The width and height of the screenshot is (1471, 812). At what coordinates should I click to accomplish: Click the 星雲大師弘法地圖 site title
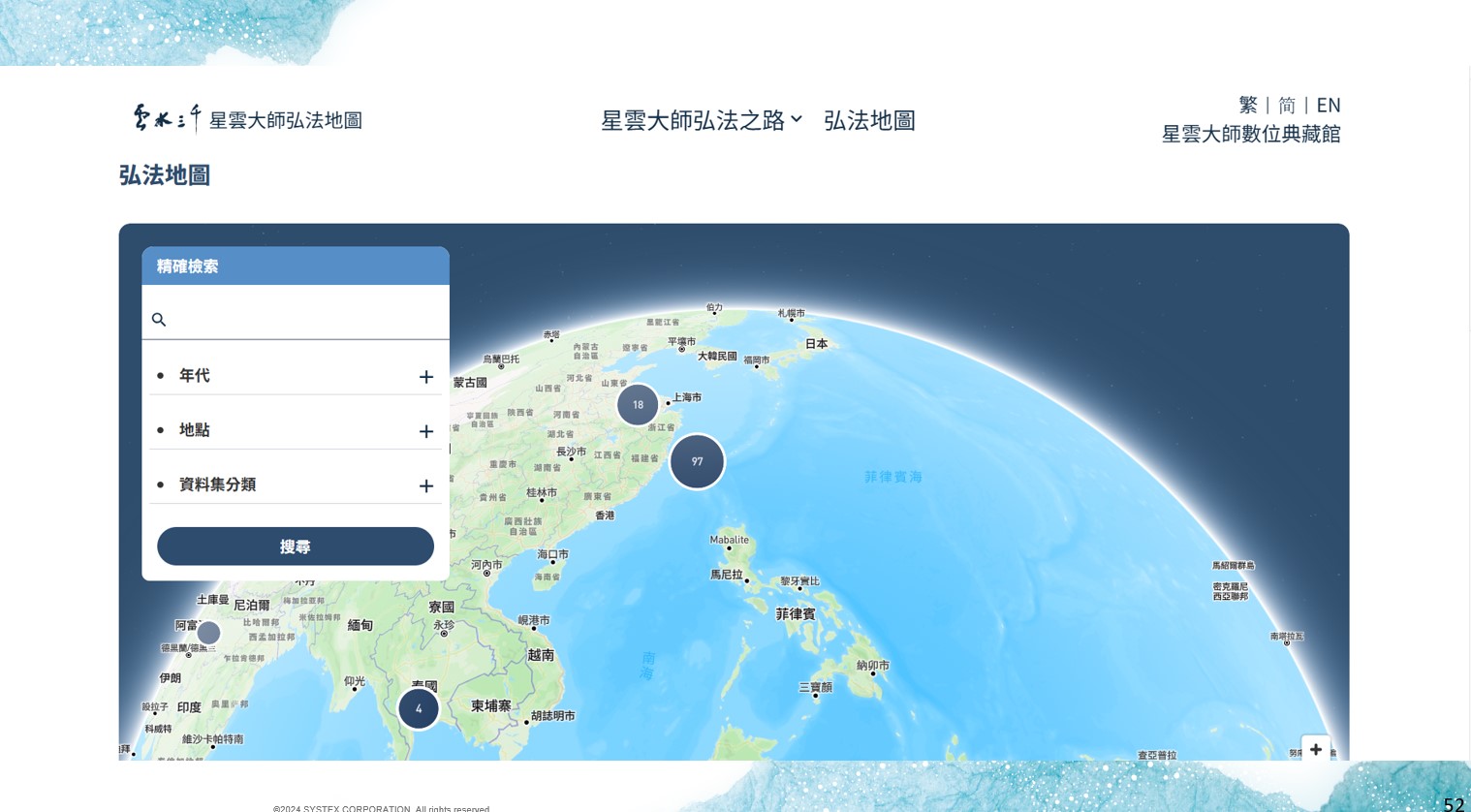pyautogui.click(x=286, y=120)
